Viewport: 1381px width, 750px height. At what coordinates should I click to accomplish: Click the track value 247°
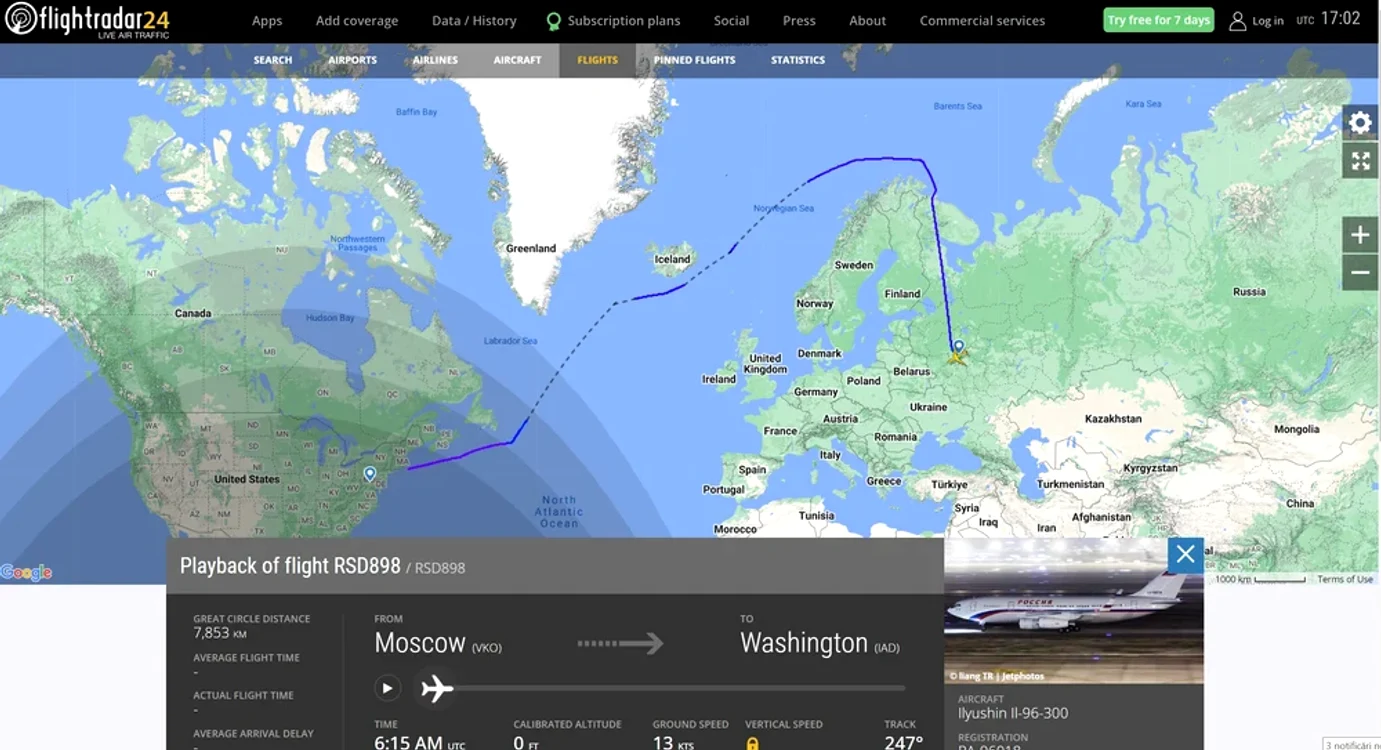click(x=903, y=742)
